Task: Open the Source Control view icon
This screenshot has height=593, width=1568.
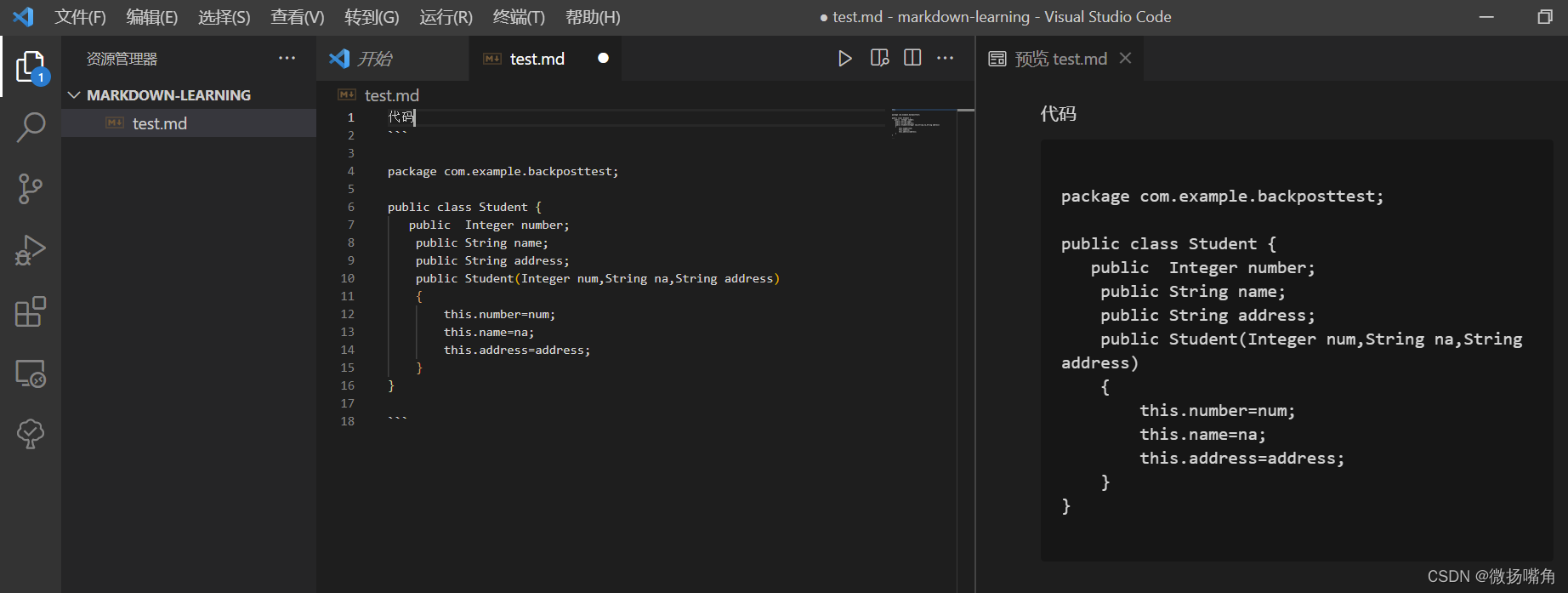Action: [x=31, y=189]
